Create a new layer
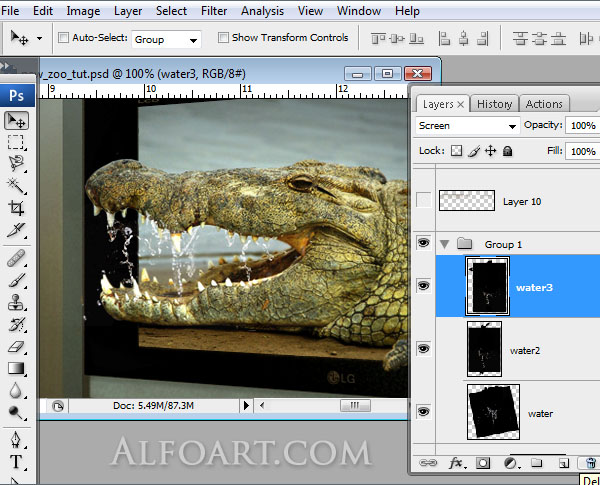This screenshot has height=485, width=600. 563,464
